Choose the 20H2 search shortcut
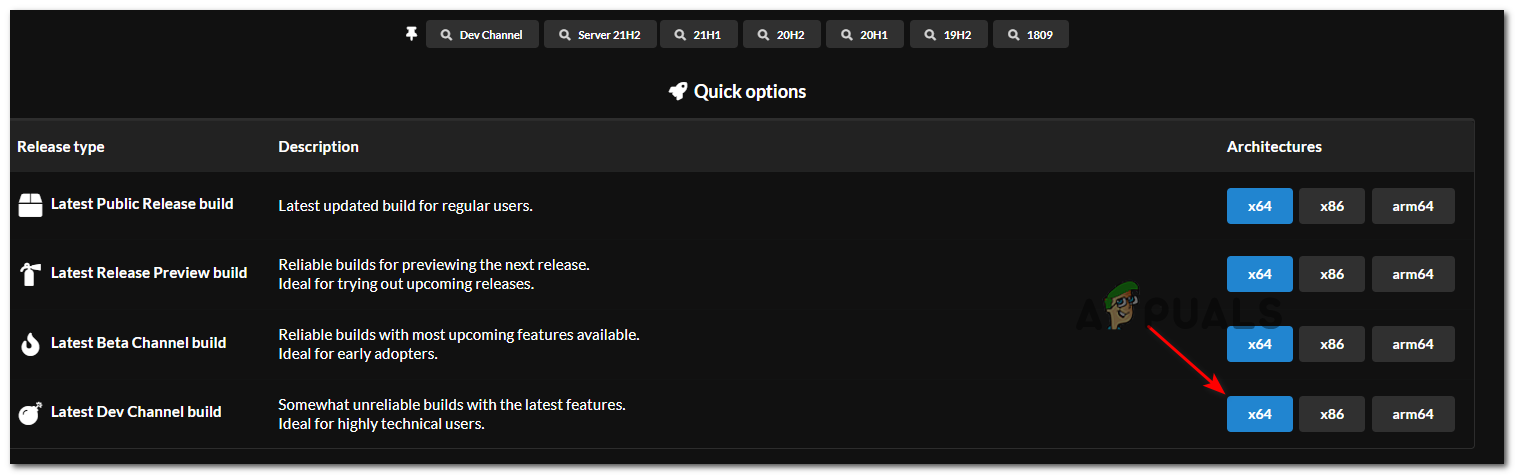Screen dimensions: 1515x475 point(782,35)
